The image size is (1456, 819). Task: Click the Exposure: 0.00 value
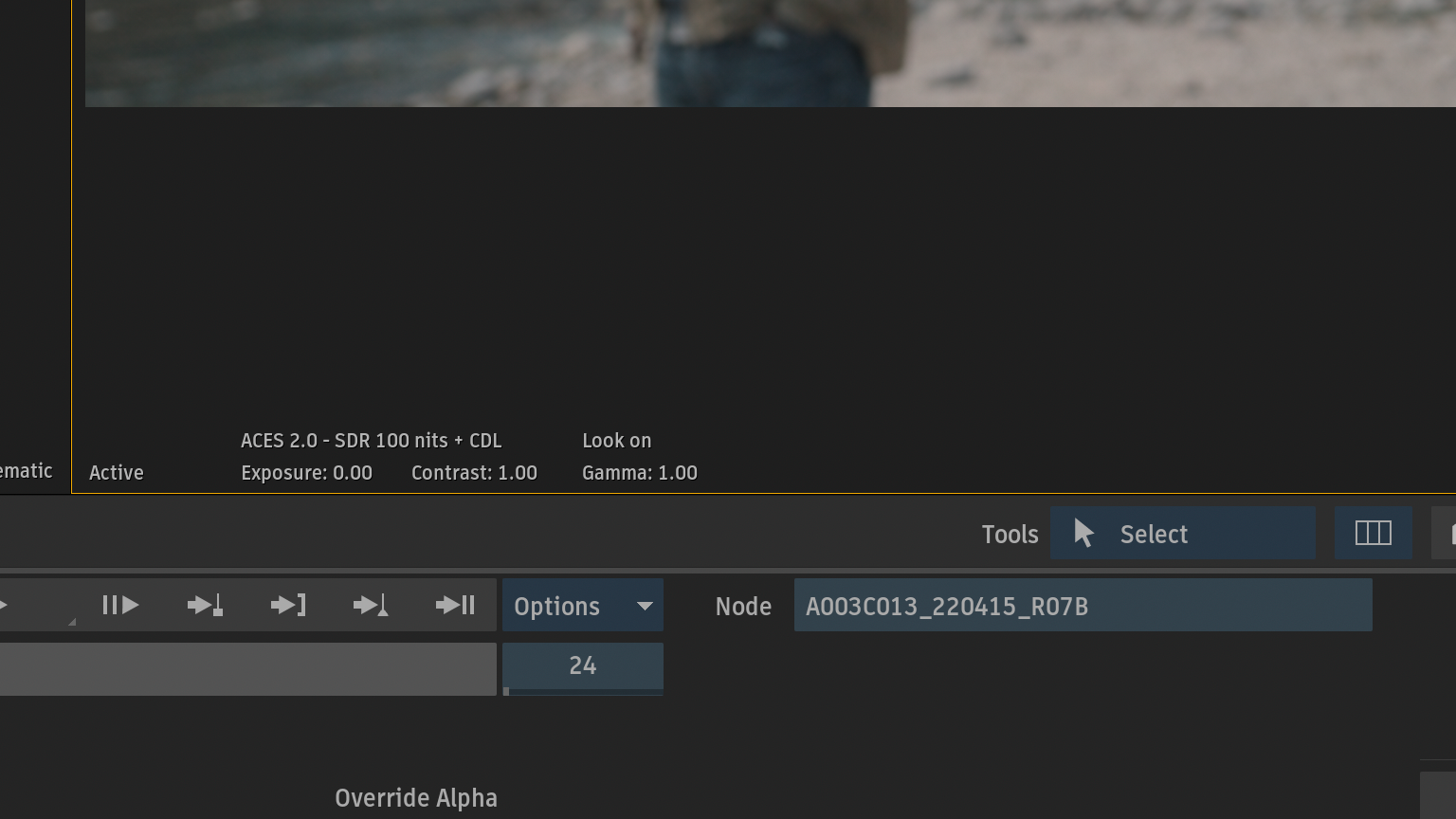[x=306, y=473]
